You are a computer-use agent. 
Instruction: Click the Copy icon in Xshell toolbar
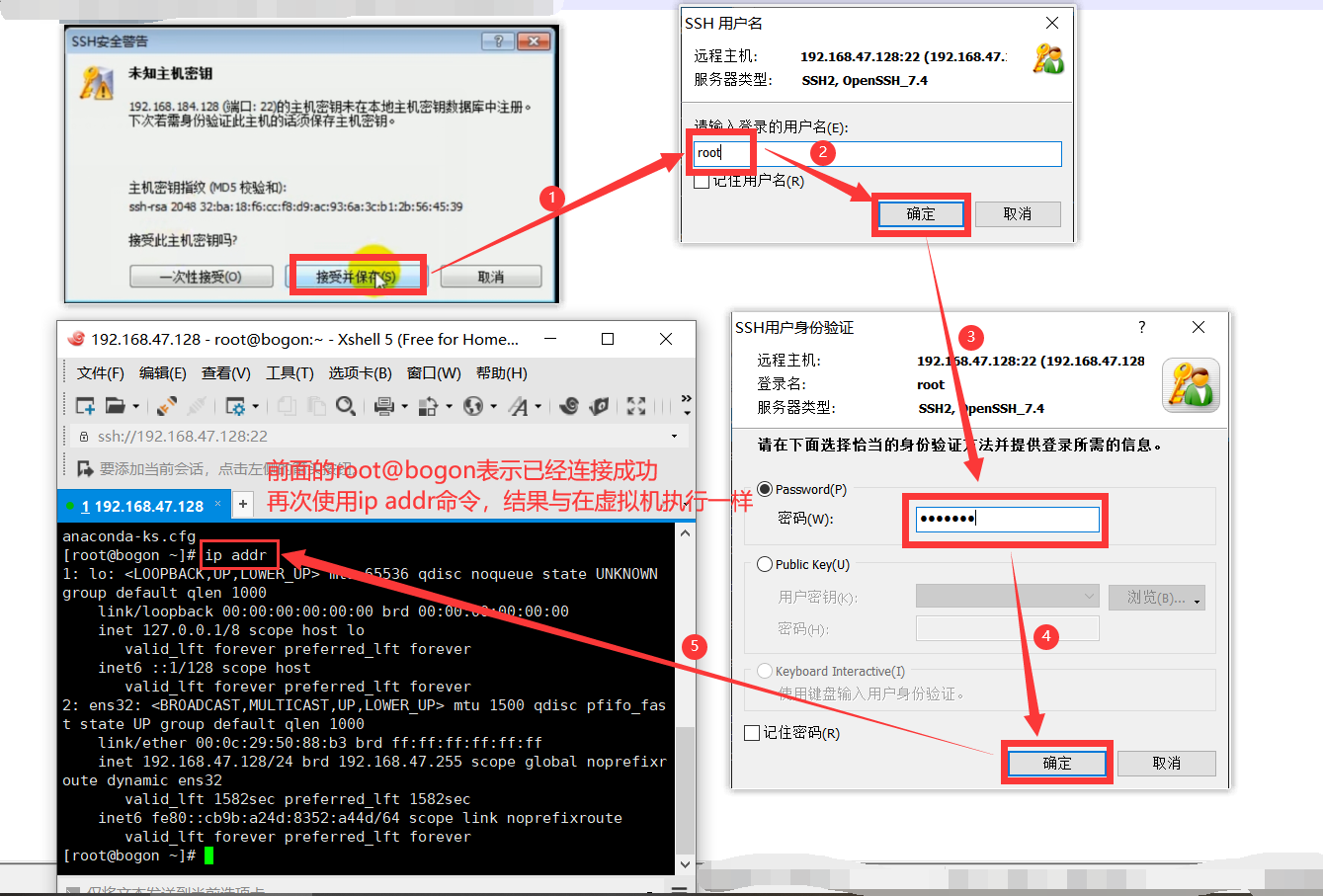click(x=287, y=406)
